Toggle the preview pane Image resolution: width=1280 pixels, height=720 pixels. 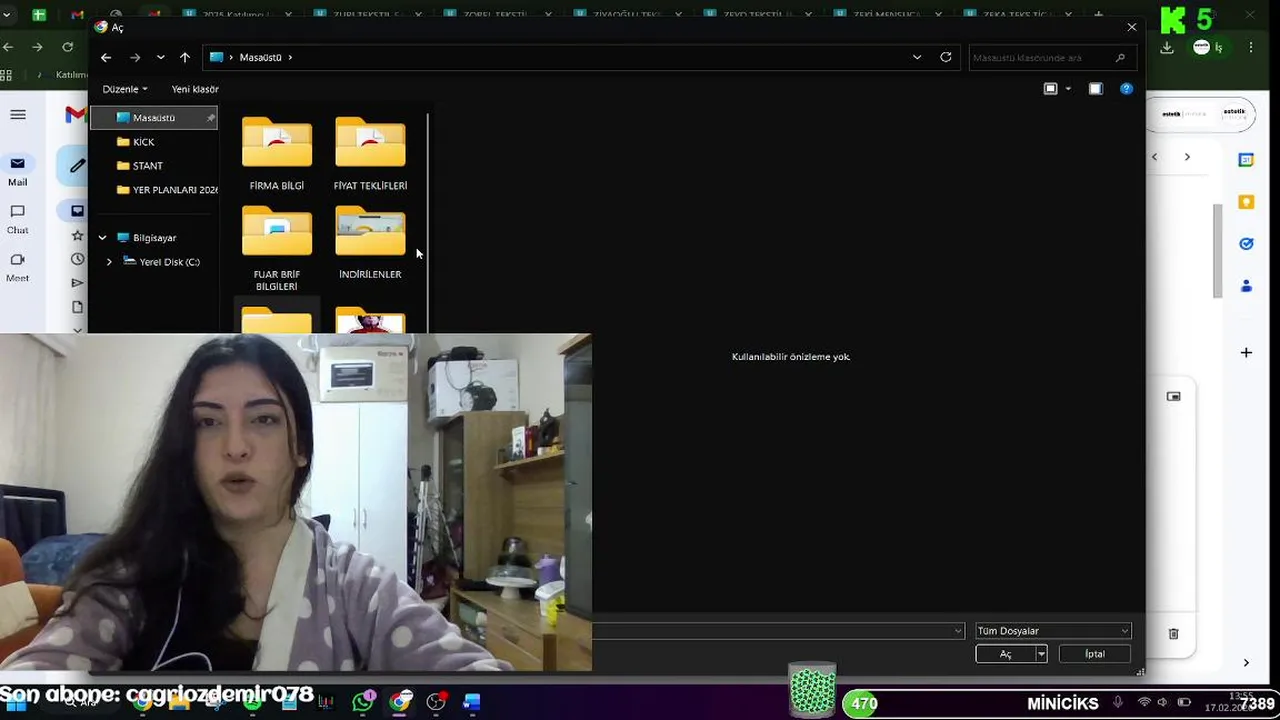coord(1096,89)
